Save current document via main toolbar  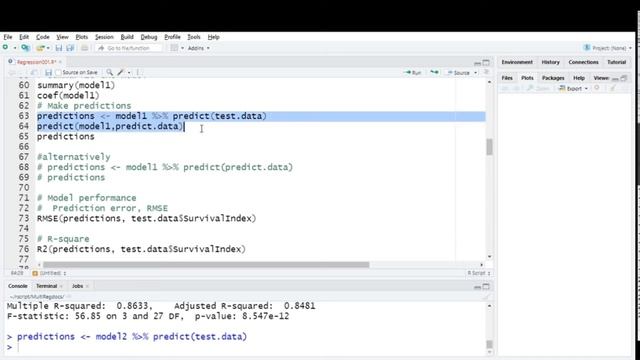59,48
